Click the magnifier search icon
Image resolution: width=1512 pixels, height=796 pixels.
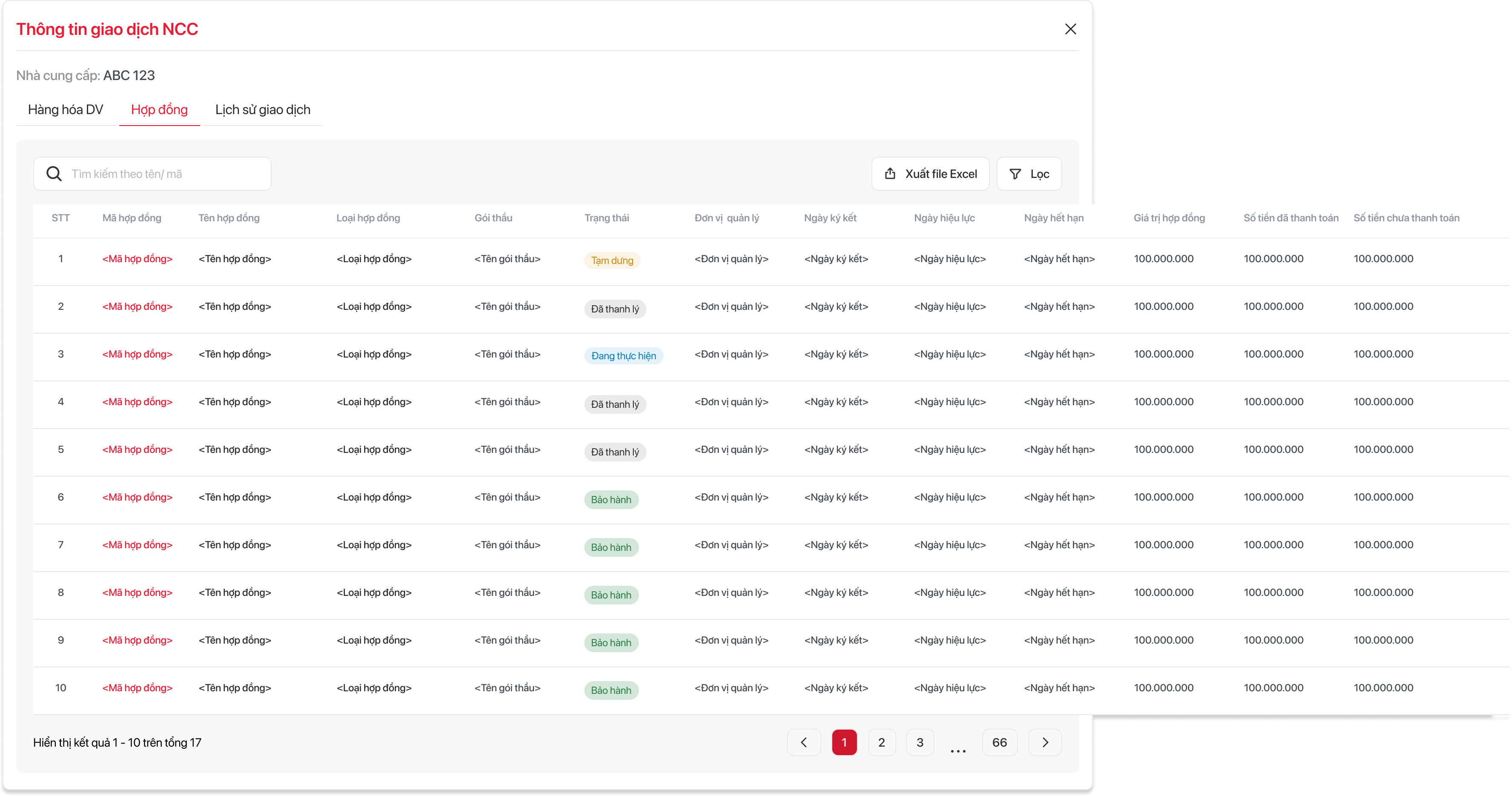[x=54, y=174]
